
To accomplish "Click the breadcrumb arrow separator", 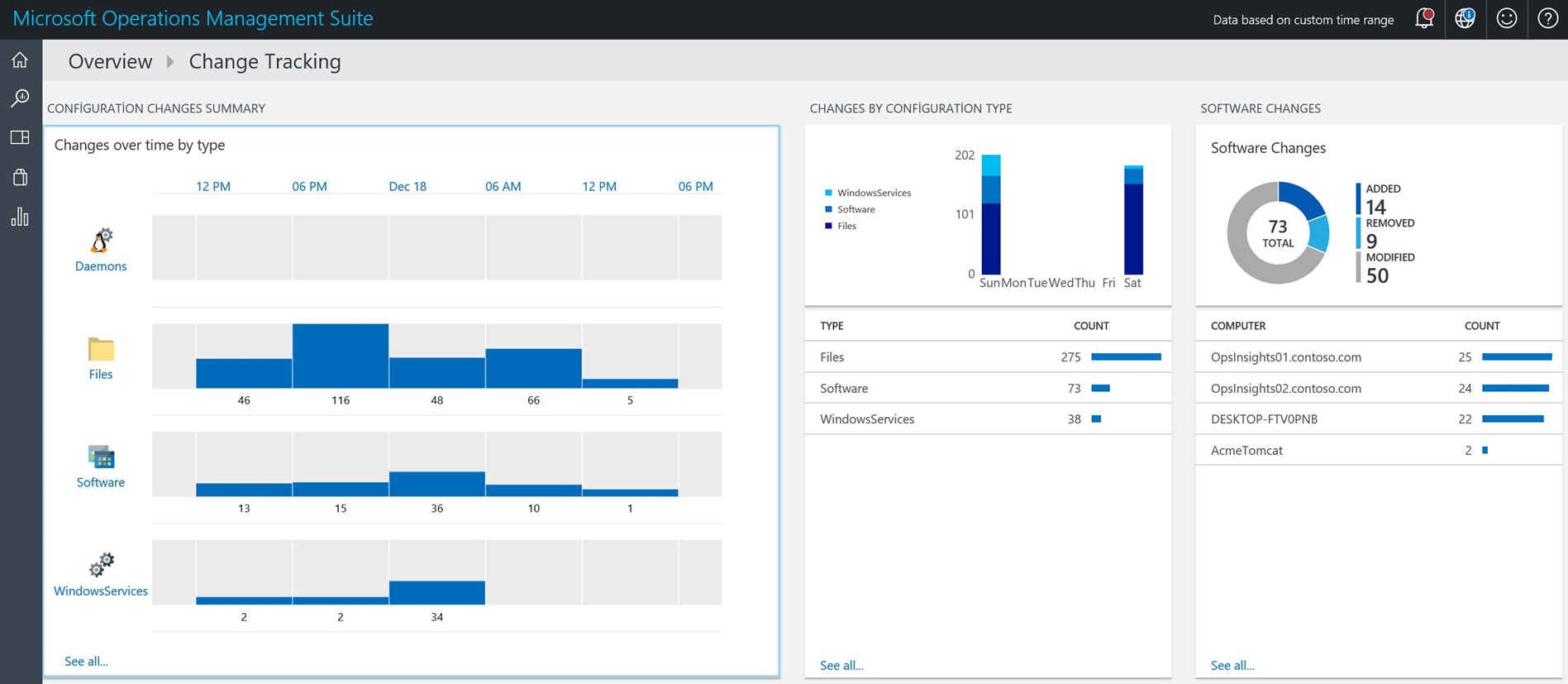I will tap(170, 62).
